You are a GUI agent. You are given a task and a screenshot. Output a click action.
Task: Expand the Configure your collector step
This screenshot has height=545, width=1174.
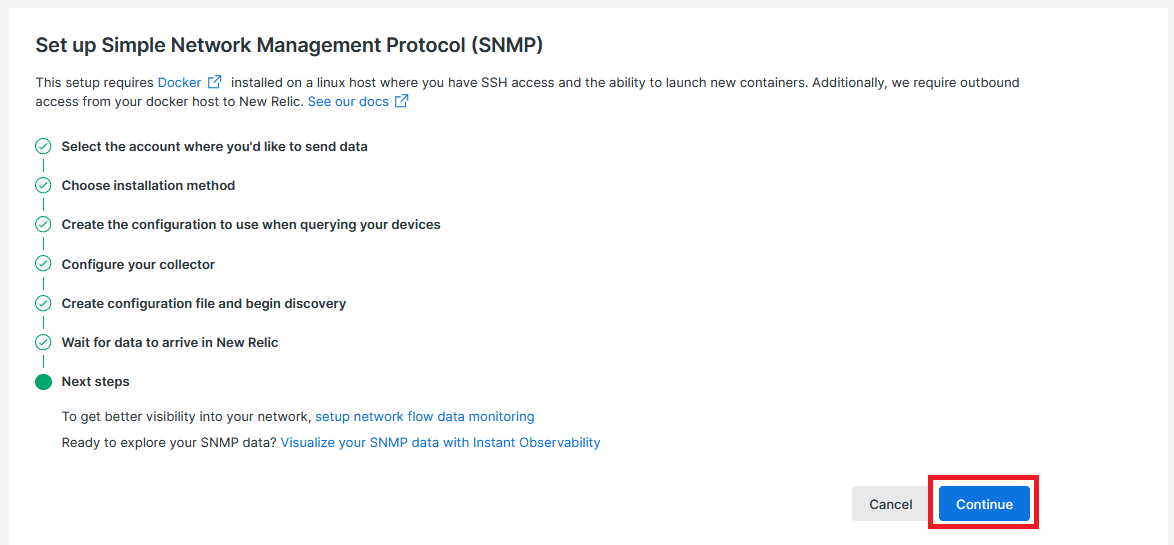(138, 264)
